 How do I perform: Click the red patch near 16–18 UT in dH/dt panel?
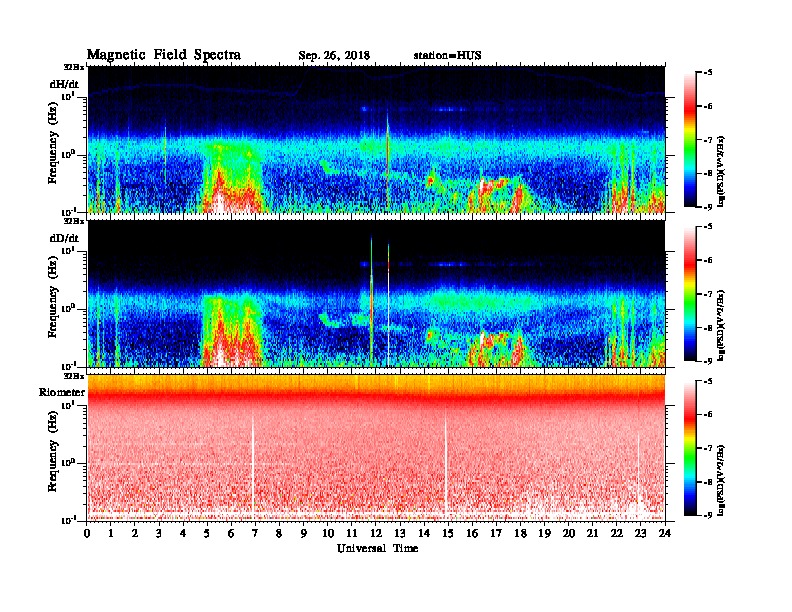(x=498, y=194)
